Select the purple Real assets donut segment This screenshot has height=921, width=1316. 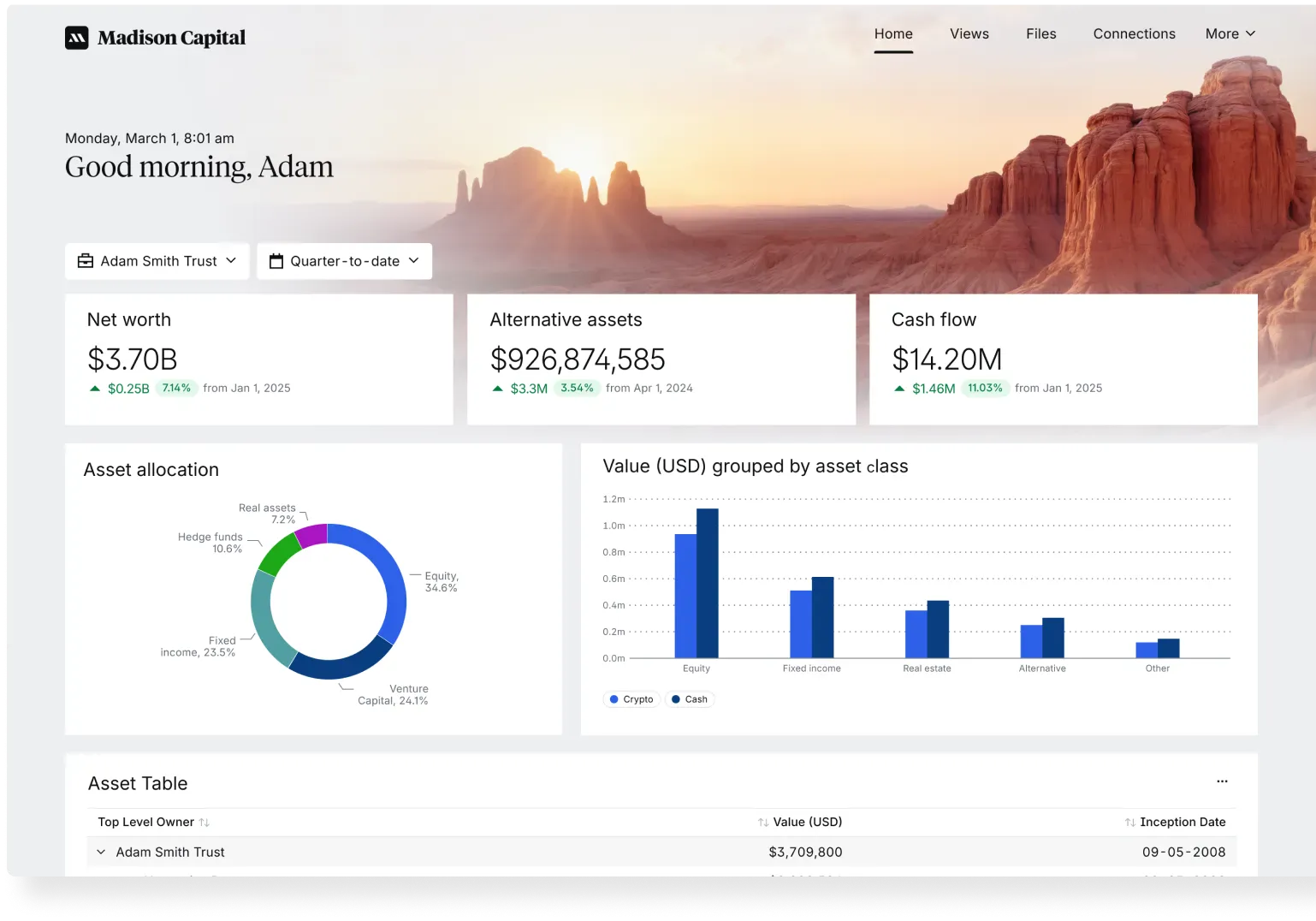click(311, 536)
